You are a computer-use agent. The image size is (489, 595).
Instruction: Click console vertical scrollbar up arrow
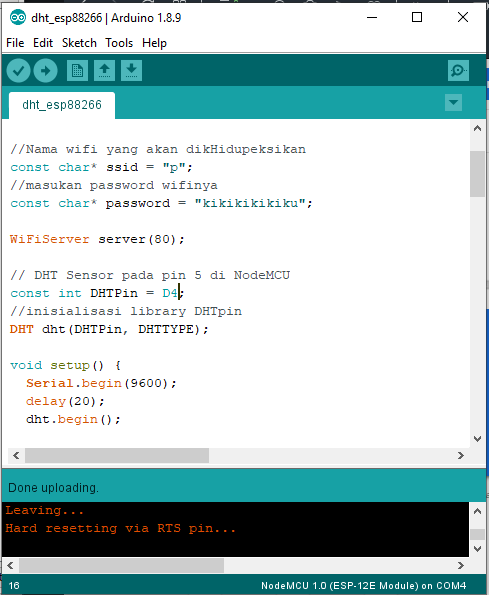point(478,511)
